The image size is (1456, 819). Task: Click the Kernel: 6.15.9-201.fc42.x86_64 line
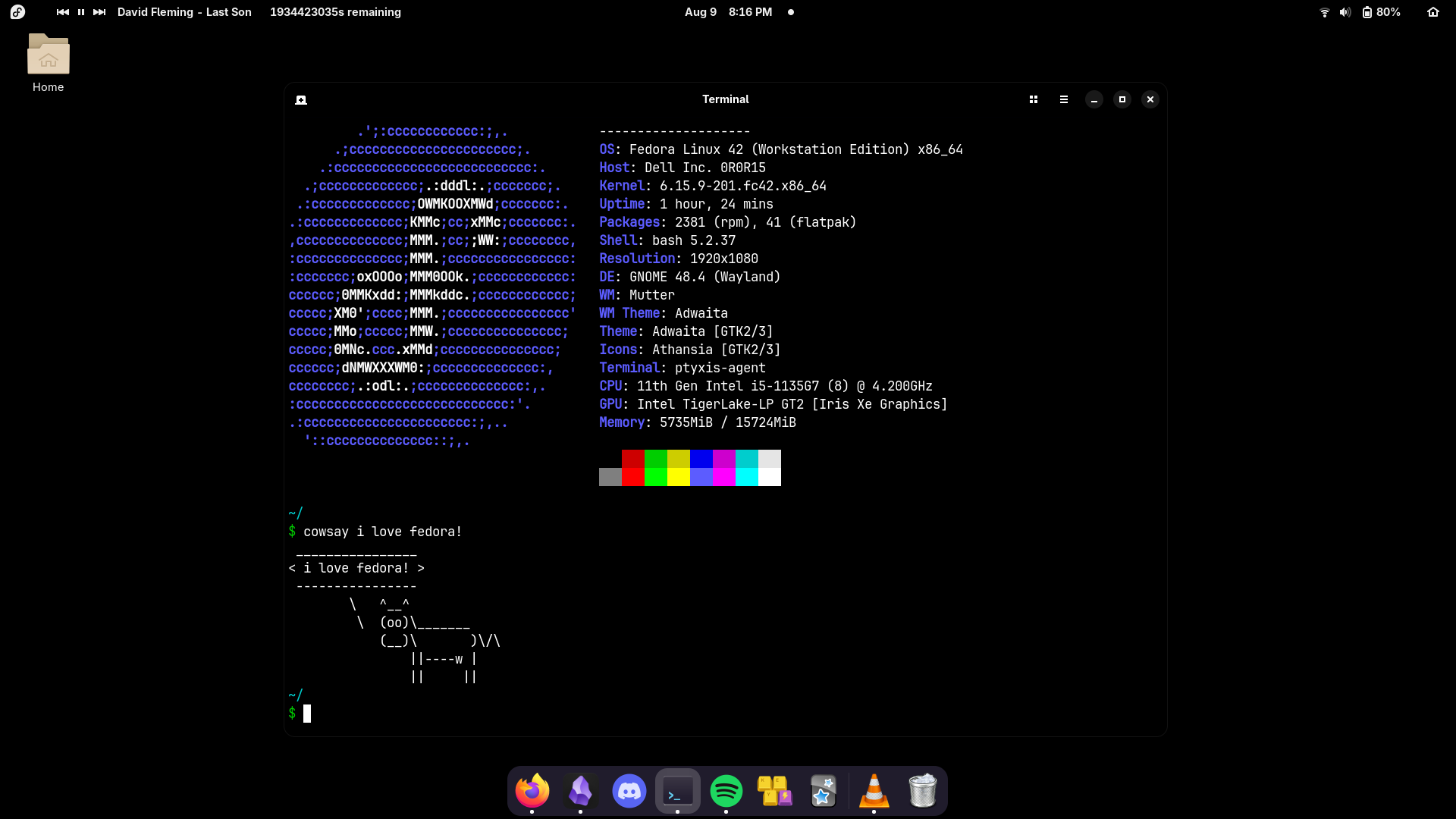(713, 186)
